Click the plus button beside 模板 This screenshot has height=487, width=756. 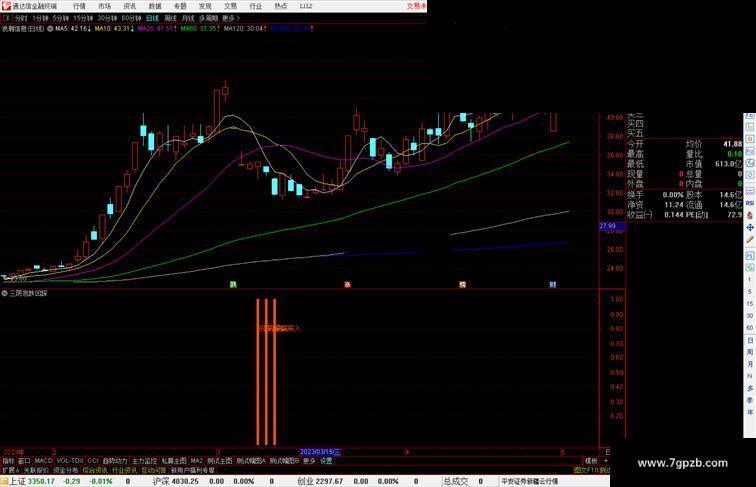pos(606,461)
